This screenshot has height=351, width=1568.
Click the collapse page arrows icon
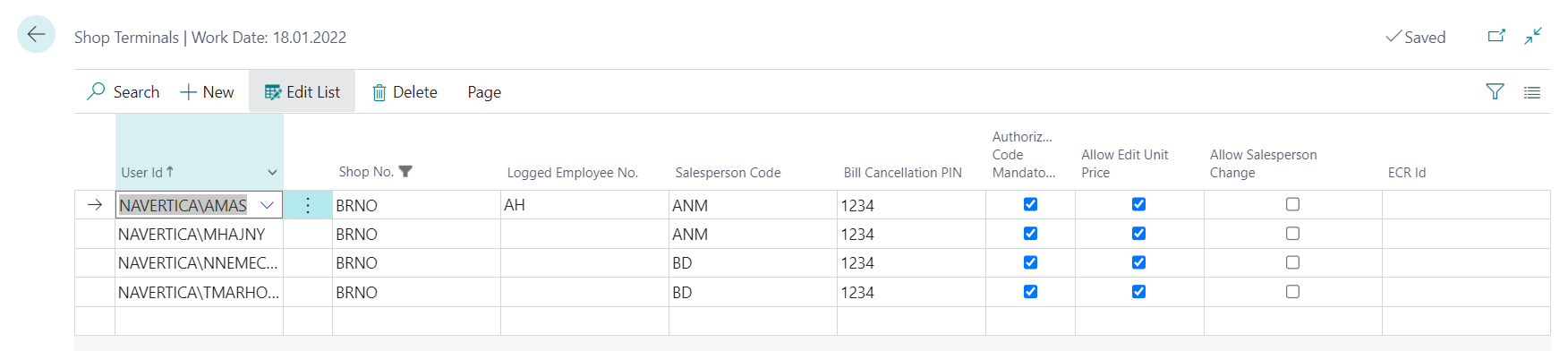1533,37
